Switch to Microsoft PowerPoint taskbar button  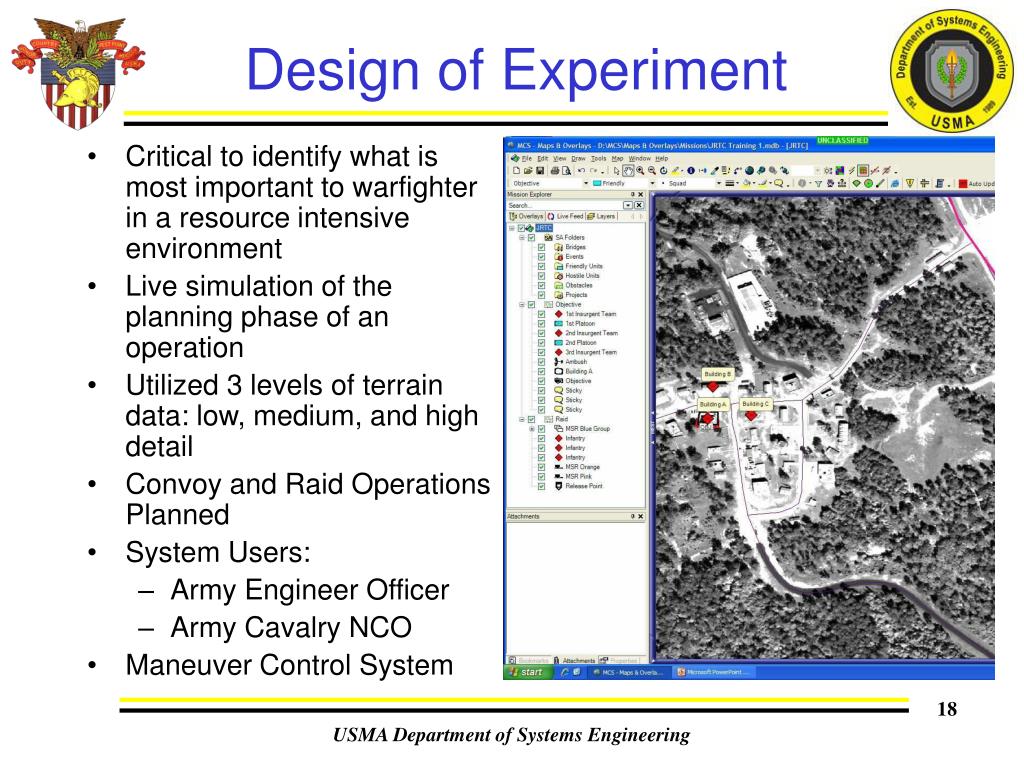point(714,672)
